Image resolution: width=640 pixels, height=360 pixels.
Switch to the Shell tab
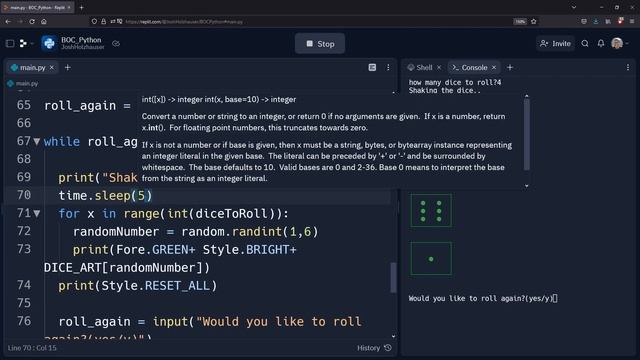(x=420, y=67)
